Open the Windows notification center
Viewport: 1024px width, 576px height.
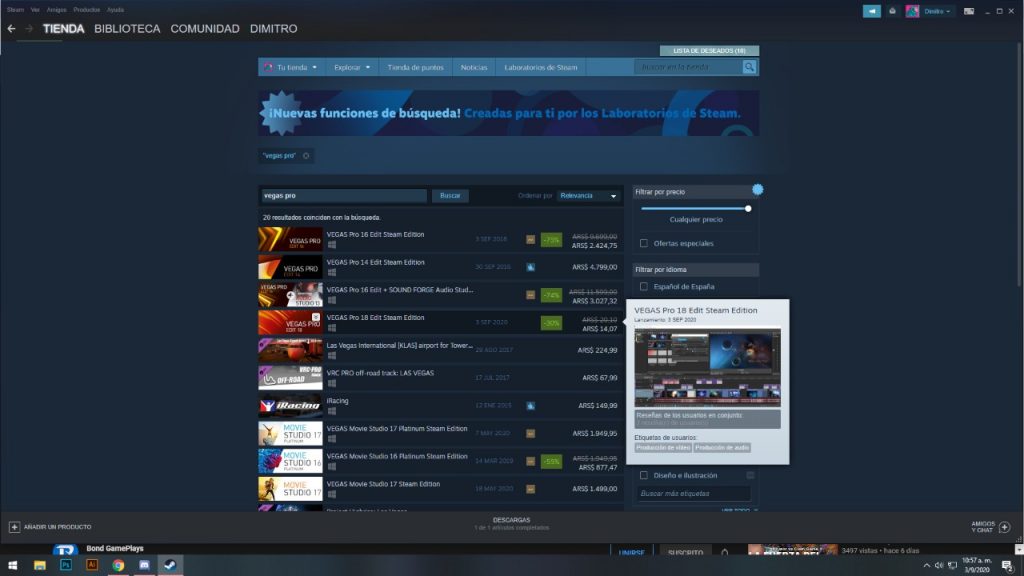pos(1007,566)
